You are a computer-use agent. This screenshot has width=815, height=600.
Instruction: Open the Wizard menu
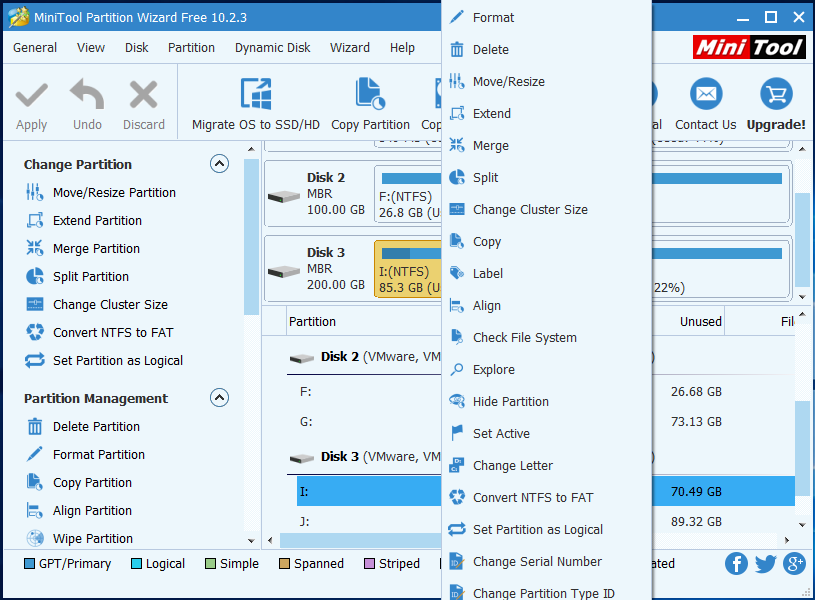coord(350,48)
